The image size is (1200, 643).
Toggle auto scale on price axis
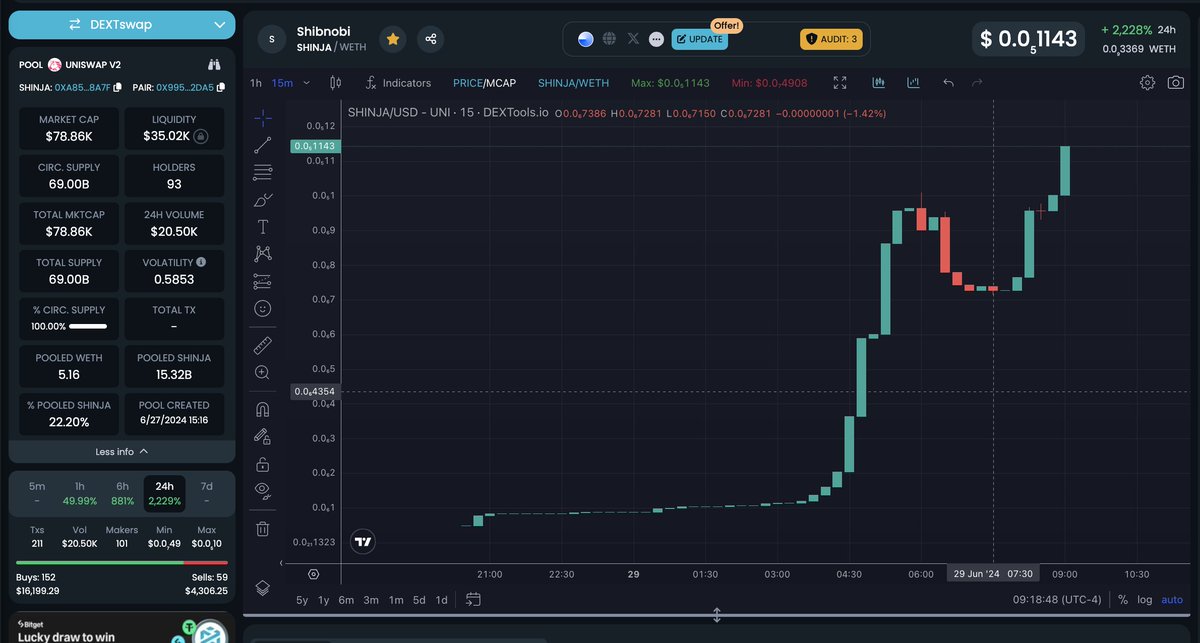1172,600
